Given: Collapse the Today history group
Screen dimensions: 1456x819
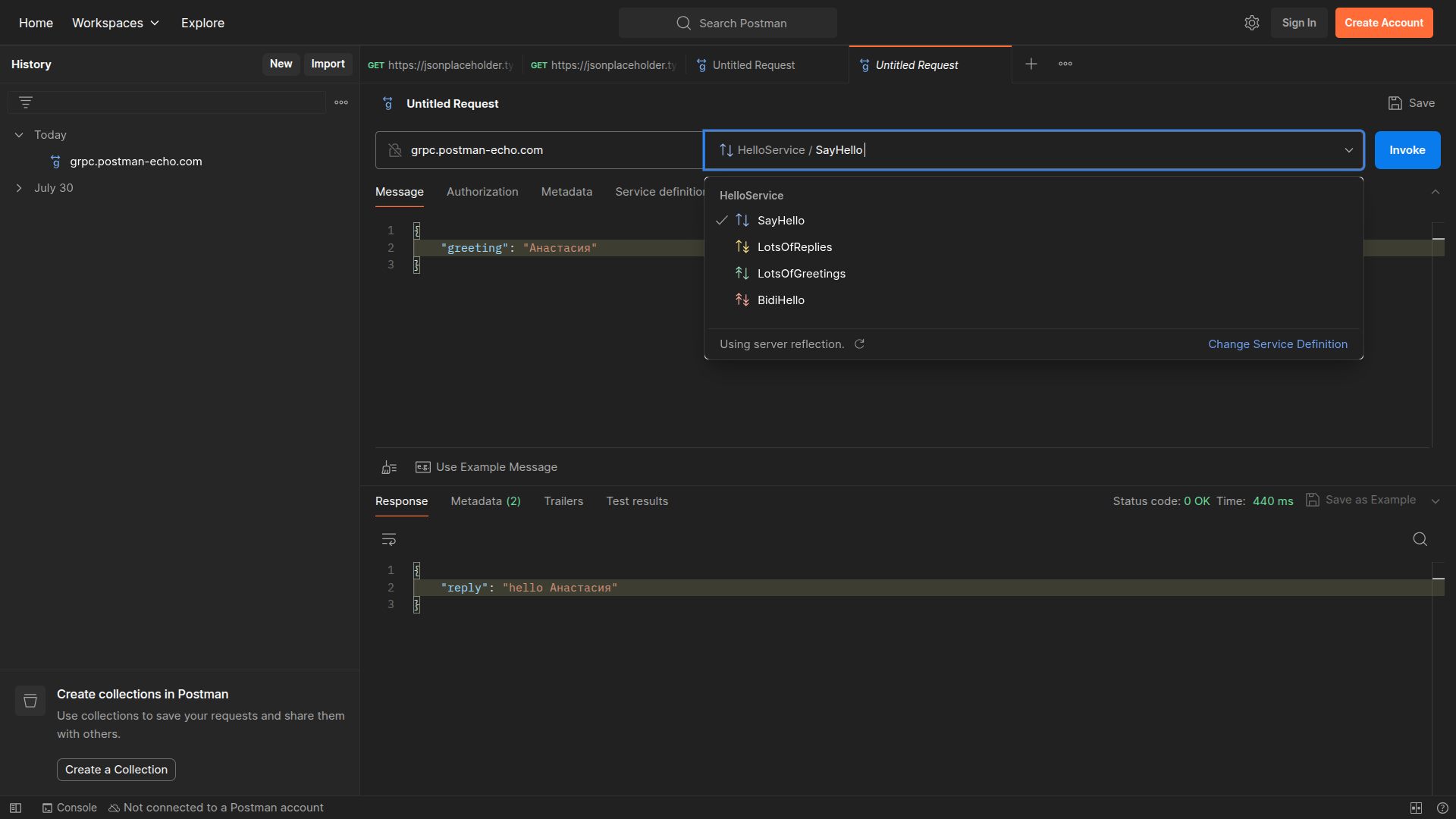Looking at the screenshot, I should [x=19, y=135].
